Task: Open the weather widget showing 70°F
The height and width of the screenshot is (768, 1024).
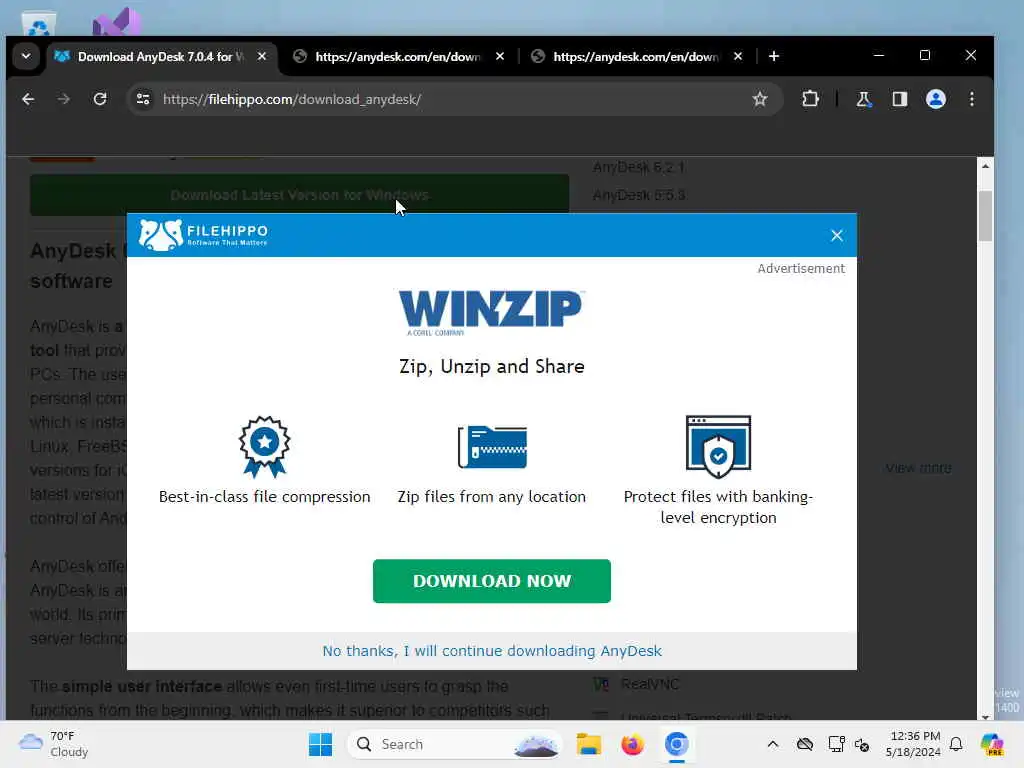Action: pyautogui.click(x=54, y=744)
